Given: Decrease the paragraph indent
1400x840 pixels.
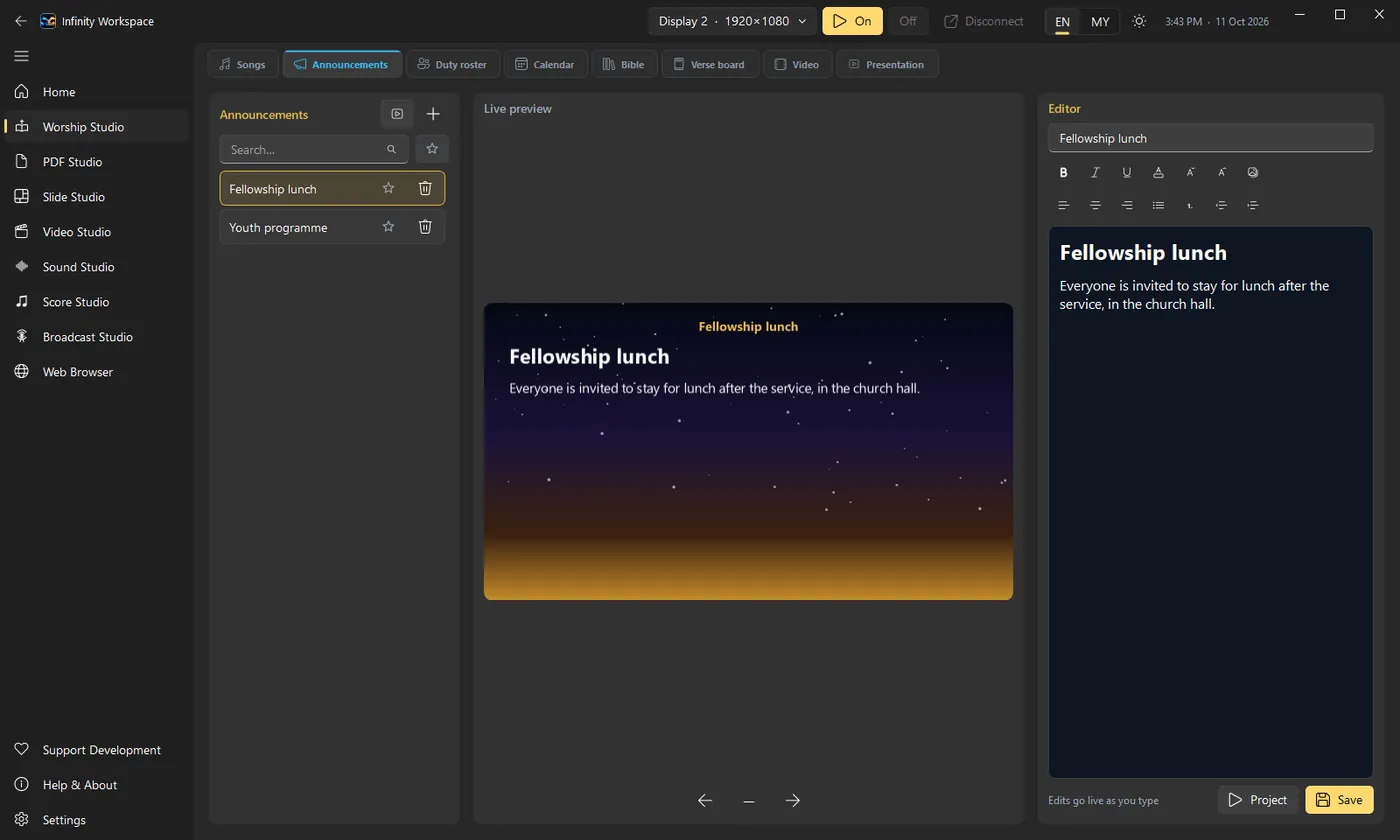Looking at the screenshot, I should [1221, 205].
